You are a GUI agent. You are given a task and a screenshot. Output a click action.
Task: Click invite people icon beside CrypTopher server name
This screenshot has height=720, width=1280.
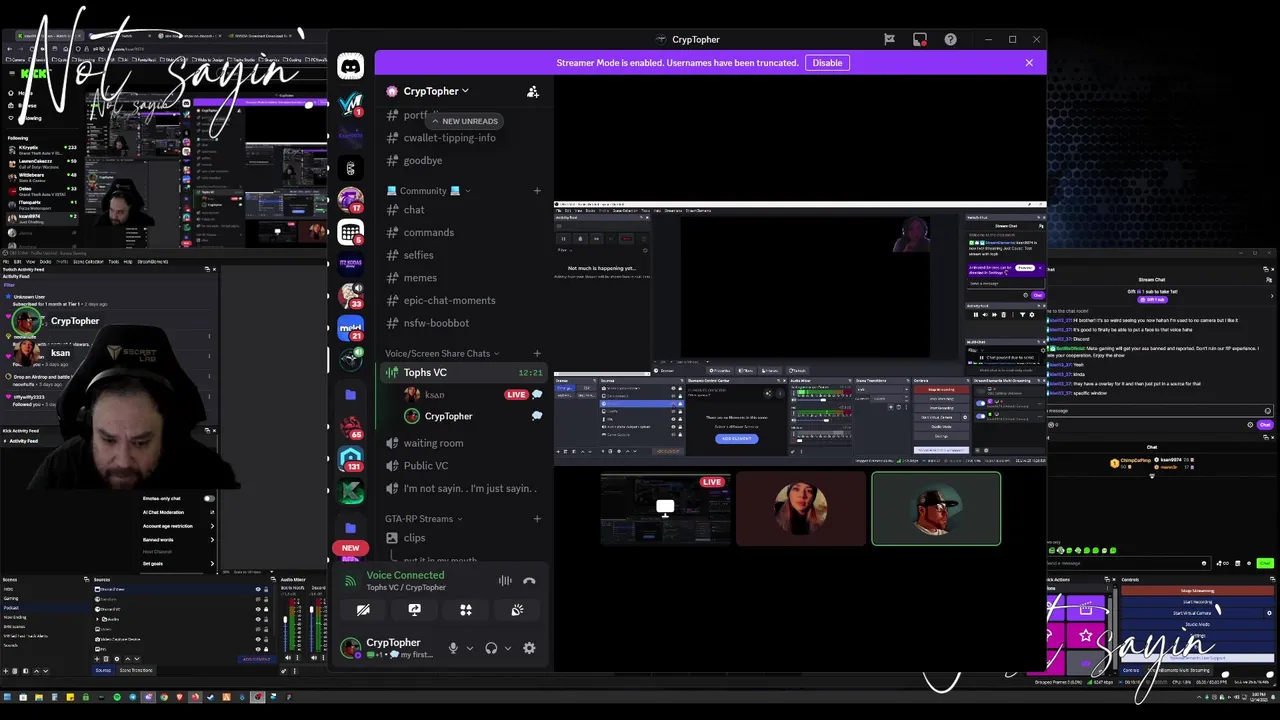[533, 91]
